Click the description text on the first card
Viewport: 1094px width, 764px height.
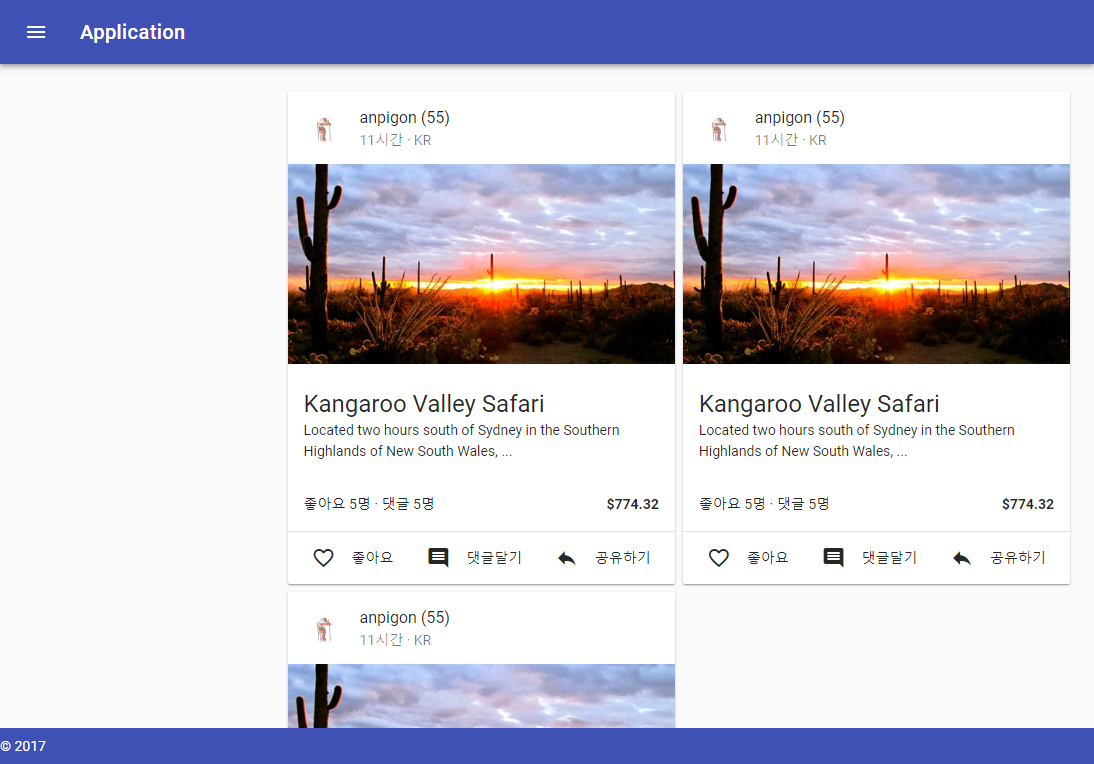pyautogui.click(x=461, y=441)
